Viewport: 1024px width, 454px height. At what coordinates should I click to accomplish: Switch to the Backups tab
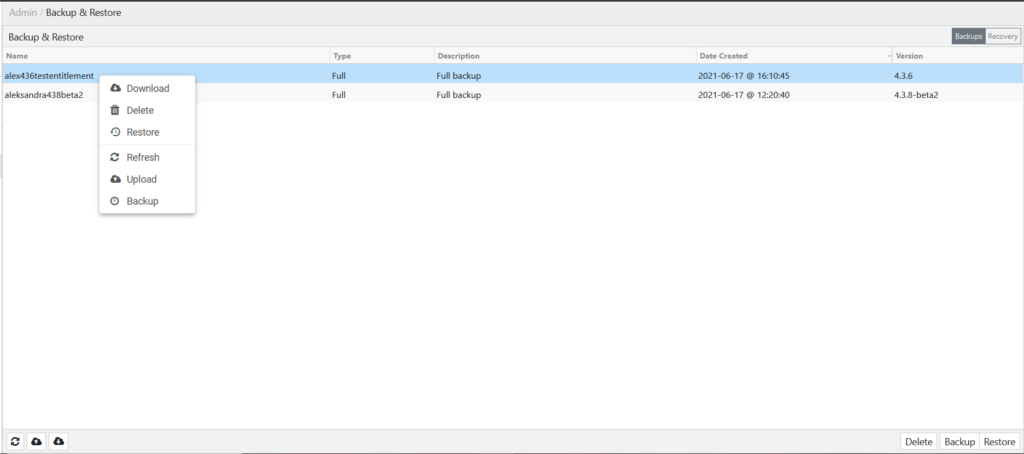pos(968,37)
